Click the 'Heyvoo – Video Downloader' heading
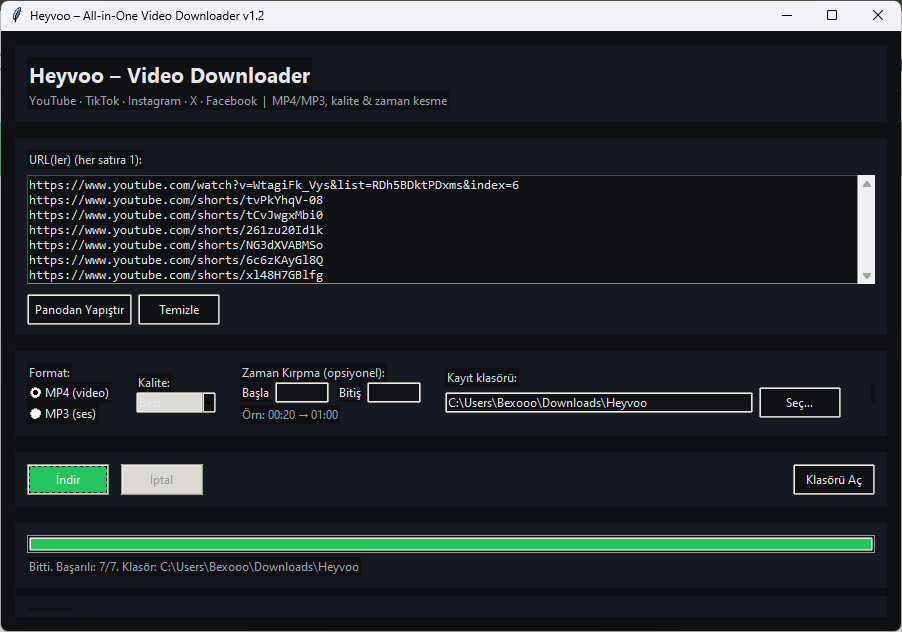 (x=170, y=75)
